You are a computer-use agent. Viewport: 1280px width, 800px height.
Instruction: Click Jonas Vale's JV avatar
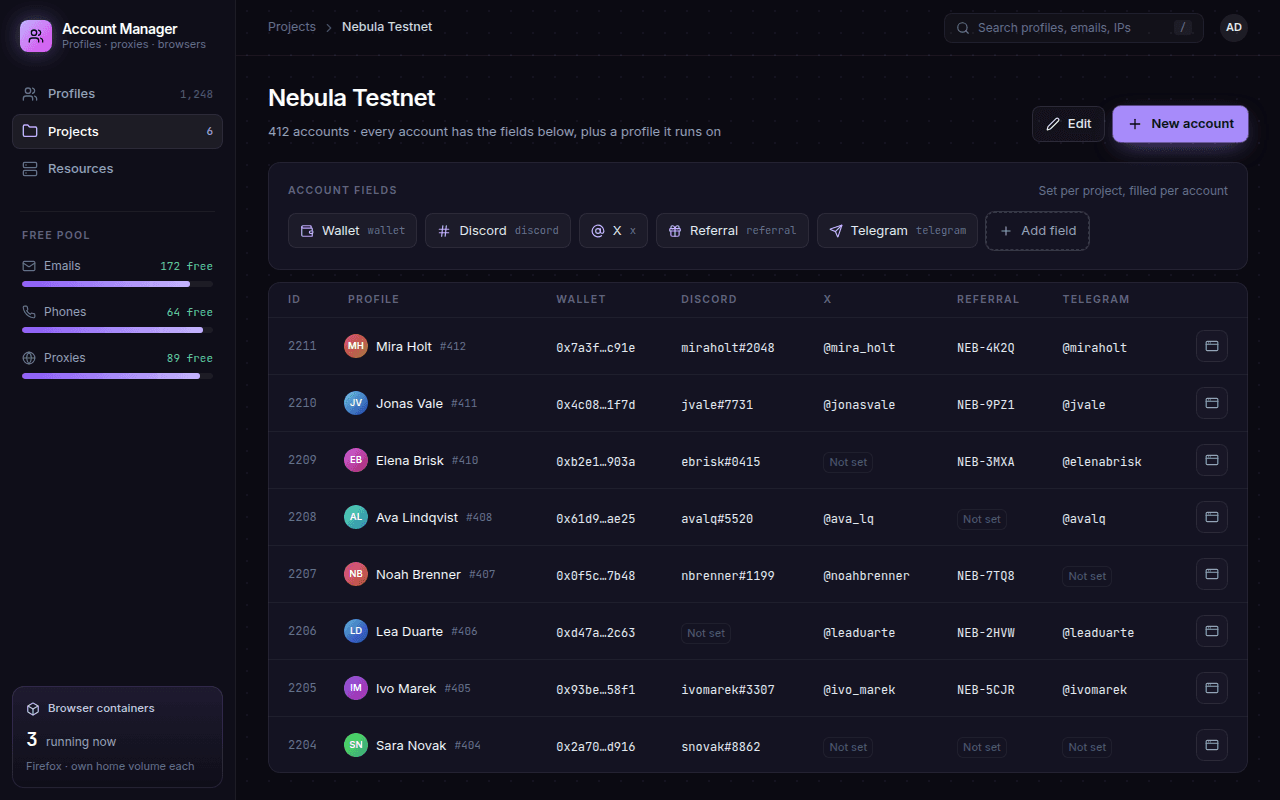(x=356, y=403)
